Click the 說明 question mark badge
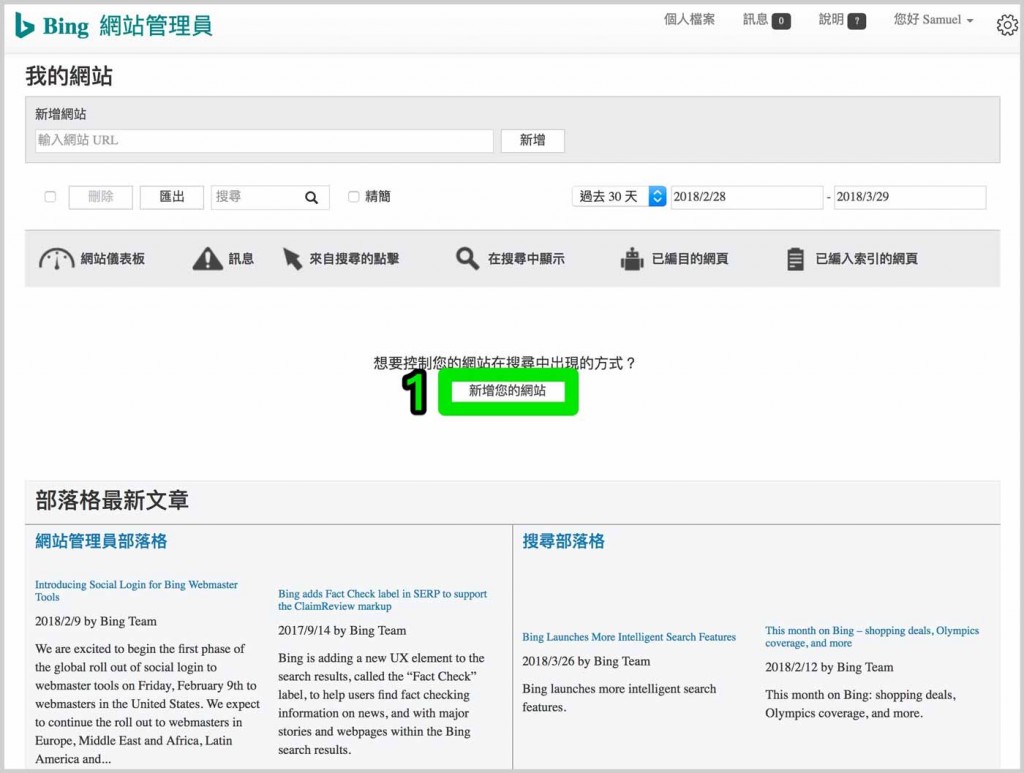This screenshot has width=1024, height=773. point(857,21)
